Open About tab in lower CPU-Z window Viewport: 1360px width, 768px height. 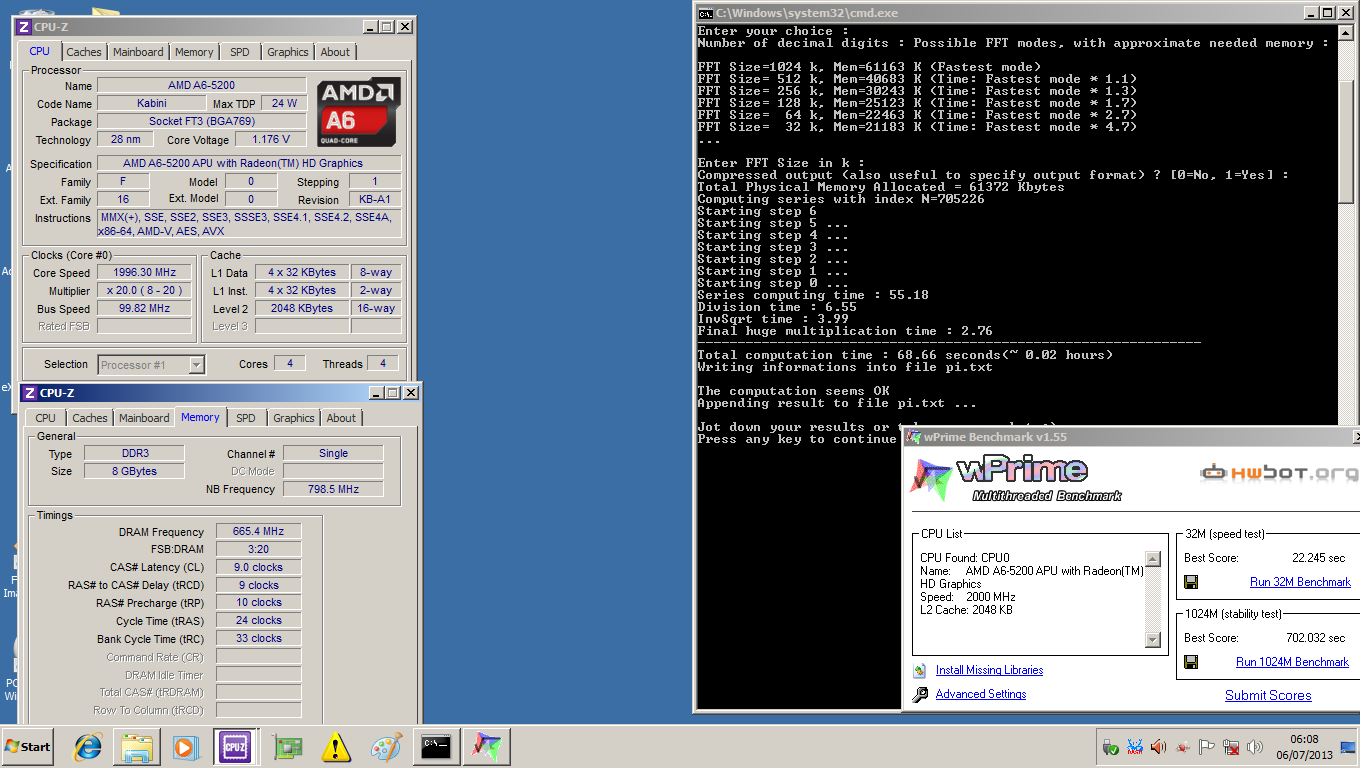[x=341, y=418]
